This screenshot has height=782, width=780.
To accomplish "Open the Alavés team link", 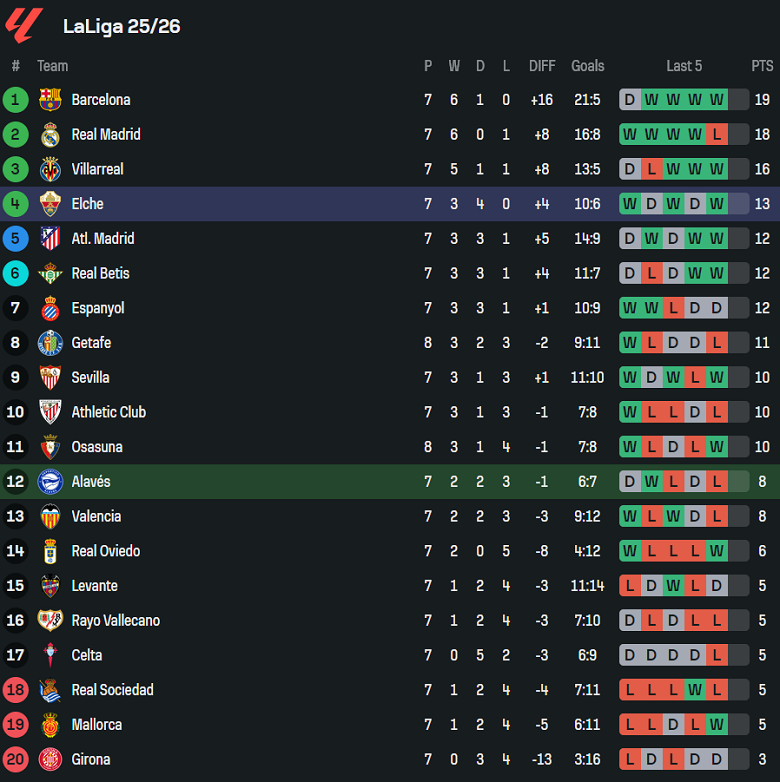I will click(x=90, y=482).
